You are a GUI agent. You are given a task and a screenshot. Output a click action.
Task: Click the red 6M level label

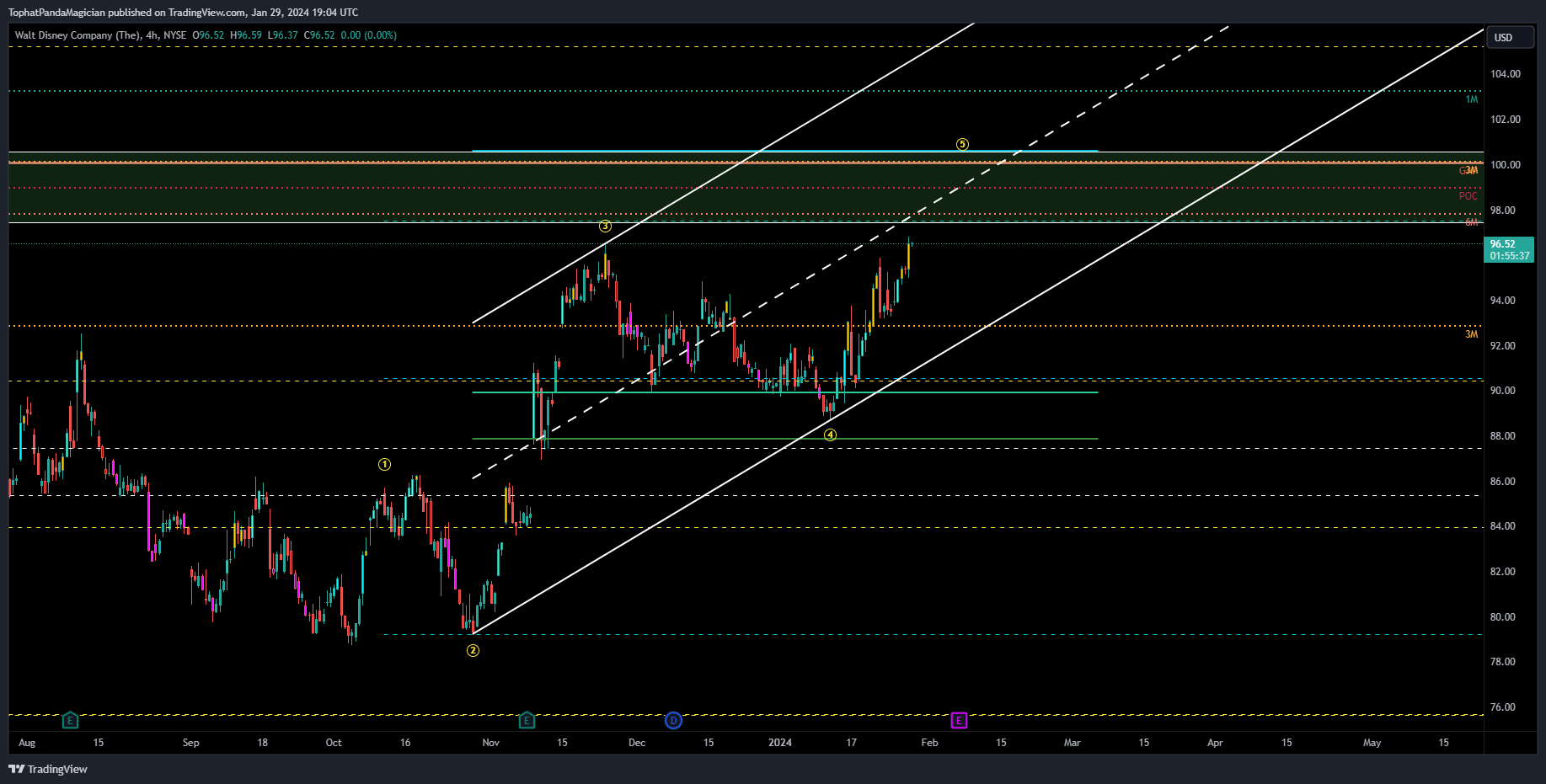point(1471,222)
